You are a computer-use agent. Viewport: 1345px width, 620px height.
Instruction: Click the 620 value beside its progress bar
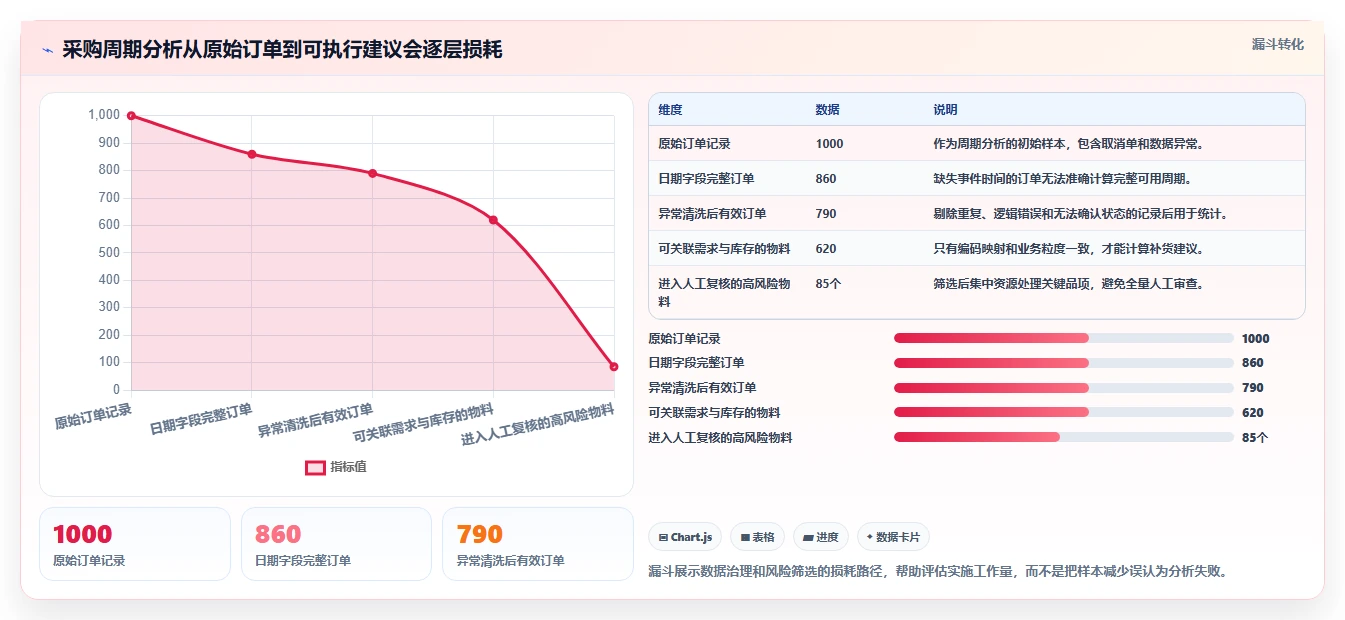click(1252, 413)
